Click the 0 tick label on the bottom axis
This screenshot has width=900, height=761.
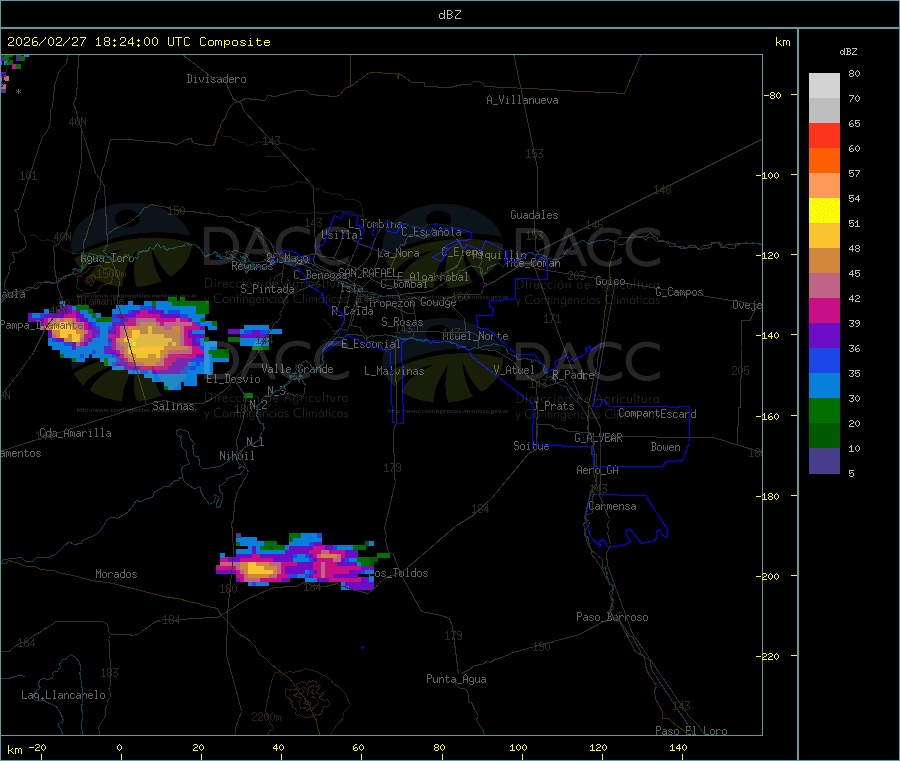[x=119, y=747]
